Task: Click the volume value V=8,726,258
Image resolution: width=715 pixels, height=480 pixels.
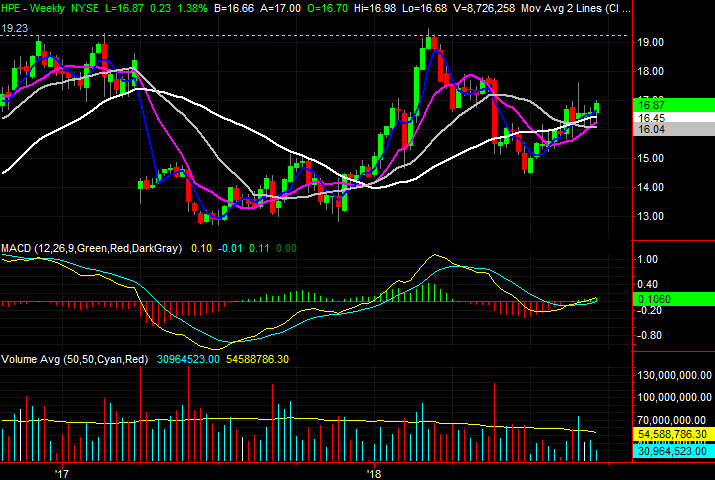Action: (484, 8)
